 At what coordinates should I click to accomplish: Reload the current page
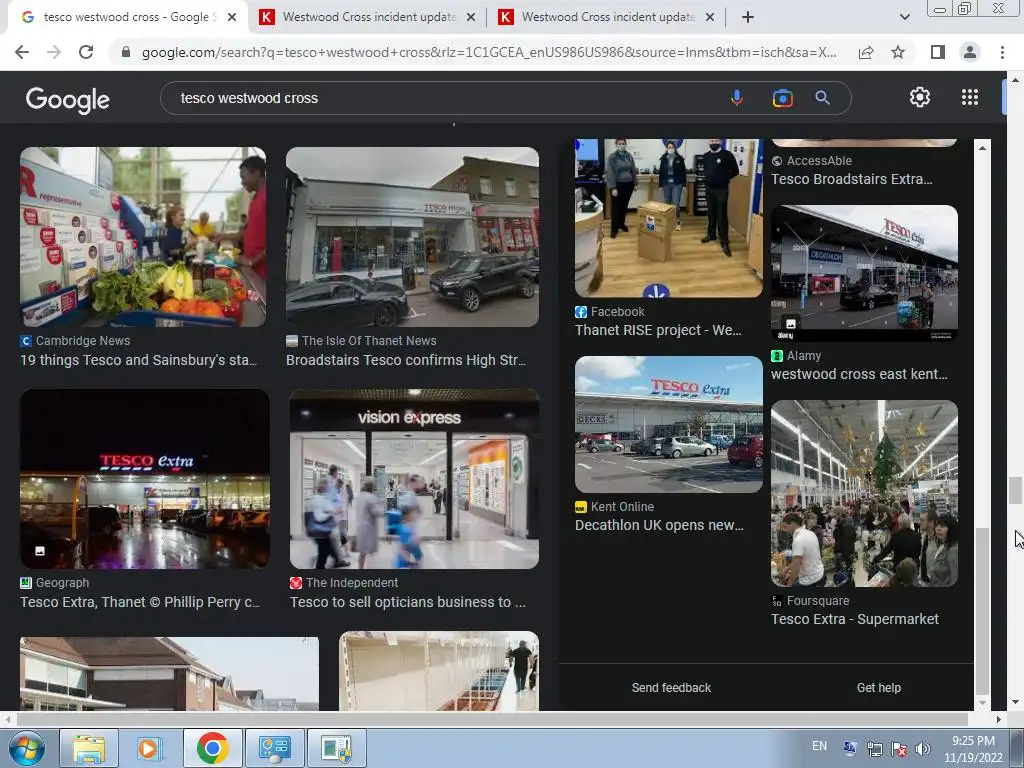pyautogui.click(x=86, y=52)
